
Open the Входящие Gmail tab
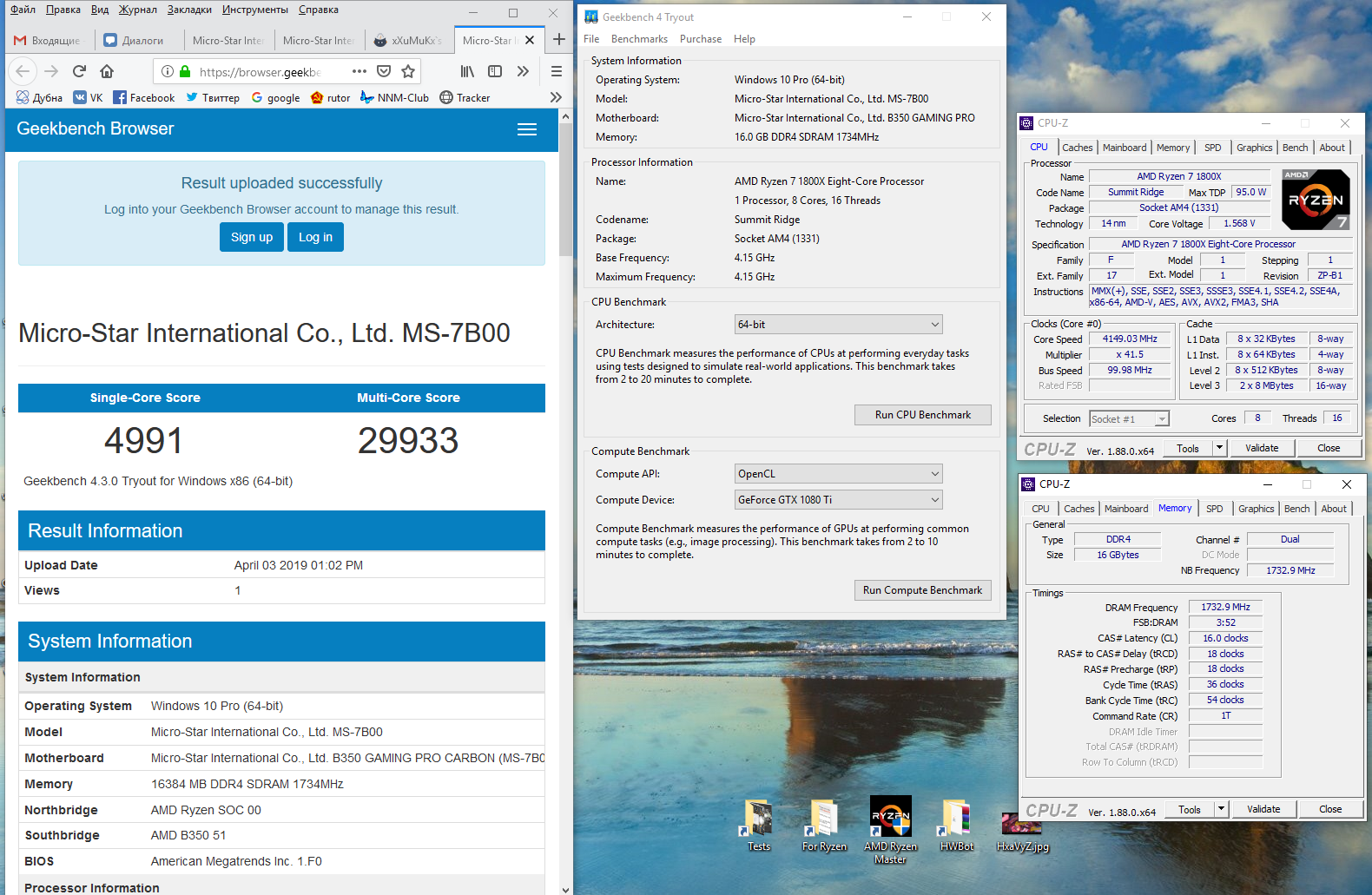pyautogui.click(x=48, y=40)
